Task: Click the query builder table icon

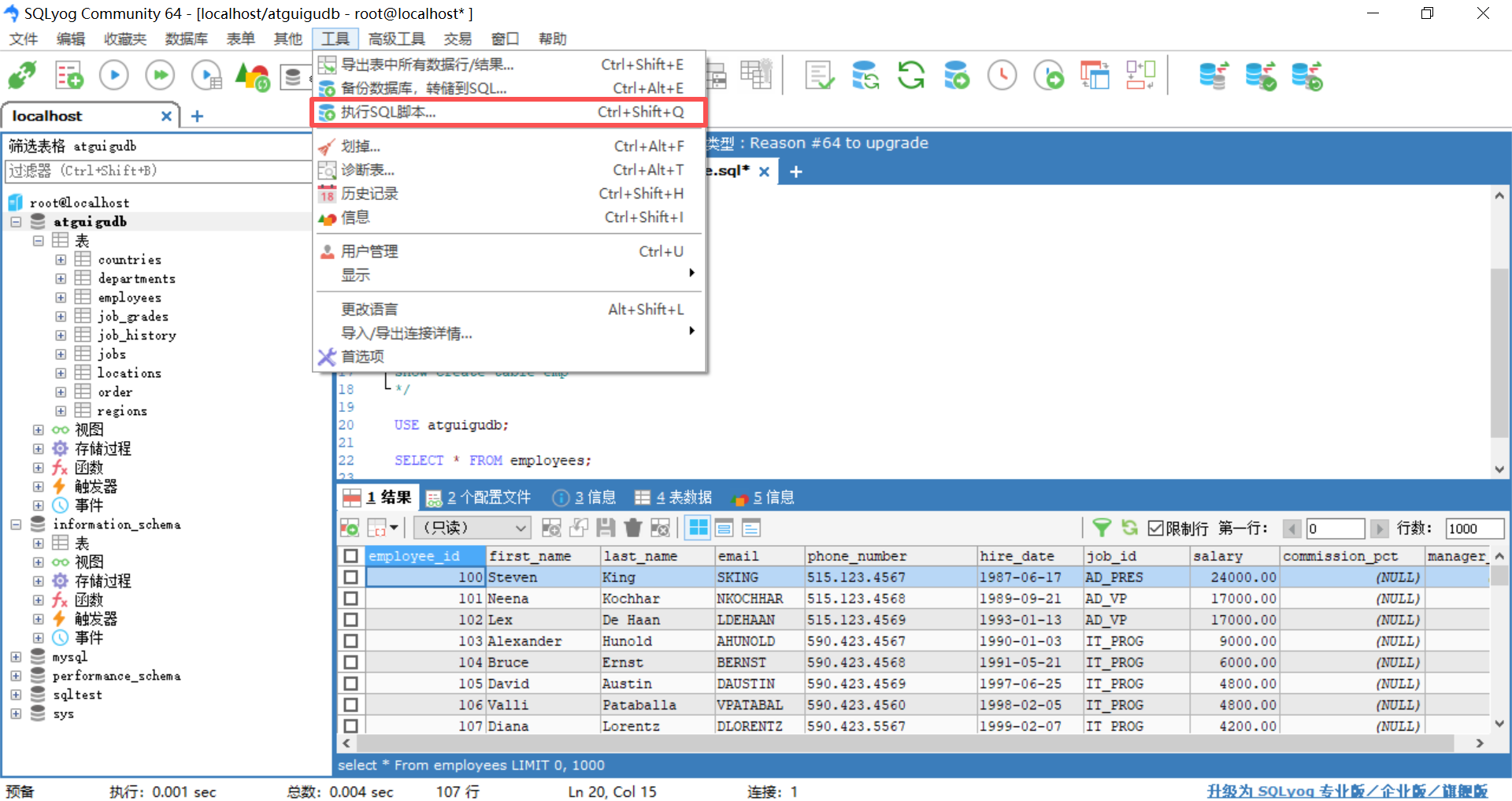Action: [x=1094, y=76]
